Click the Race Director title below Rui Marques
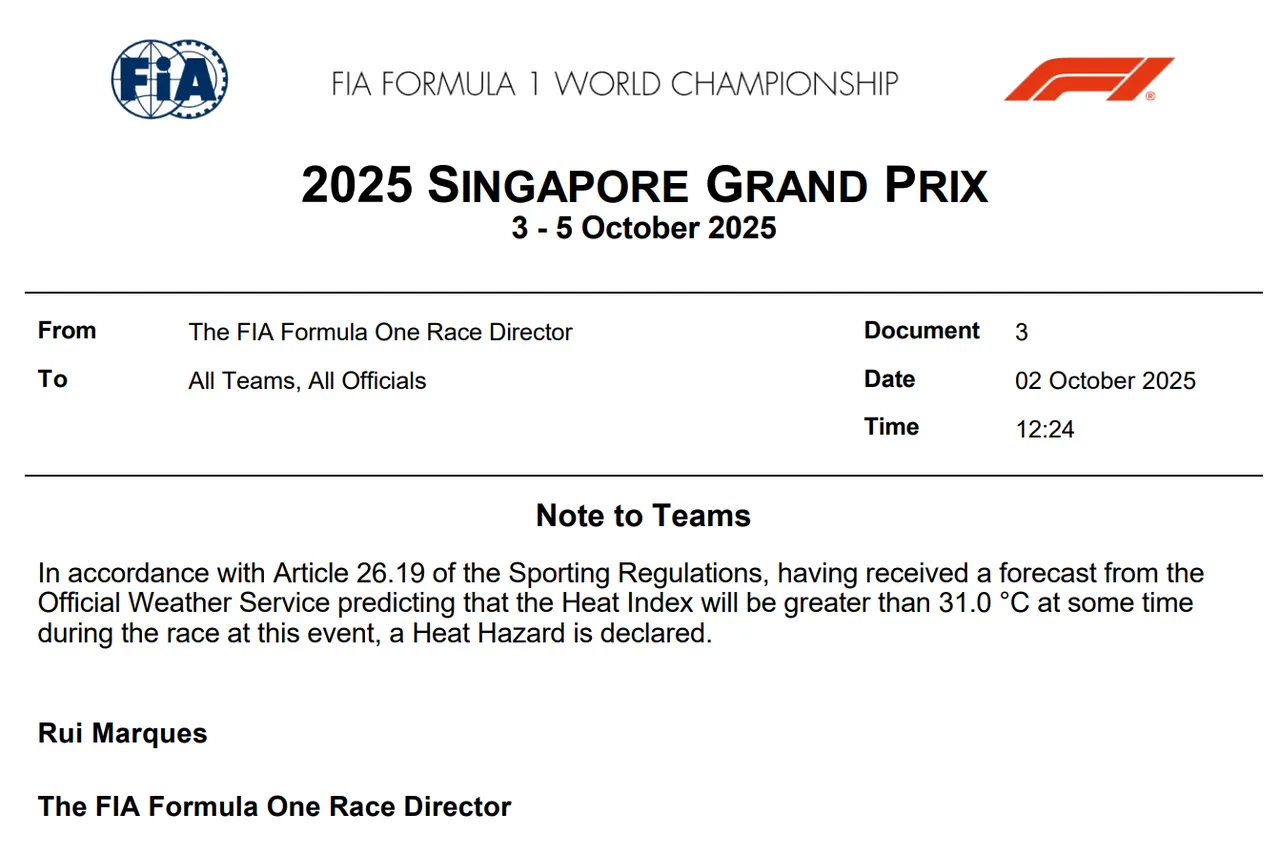The height and width of the screenshot is (855, 1280). 274,806
